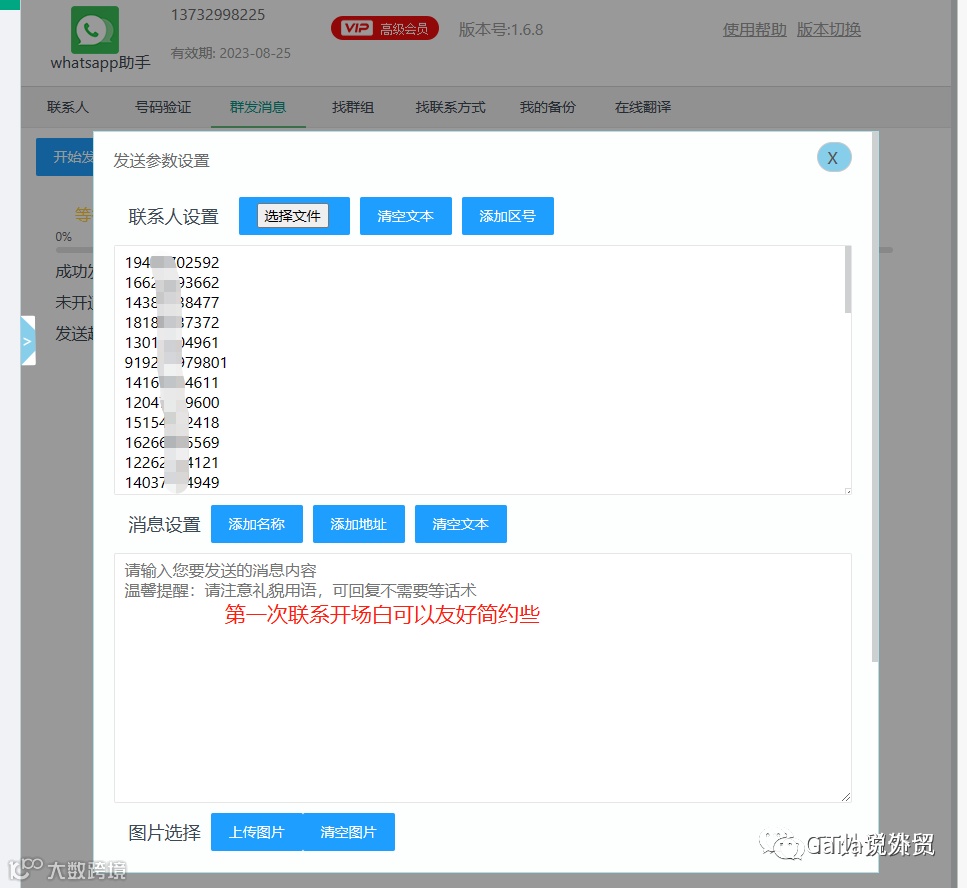Viewport: 967px width, 888px height.
Task: Switch to the 号码验证 tab
Action: pyautogui.click(x=163, y=107)
